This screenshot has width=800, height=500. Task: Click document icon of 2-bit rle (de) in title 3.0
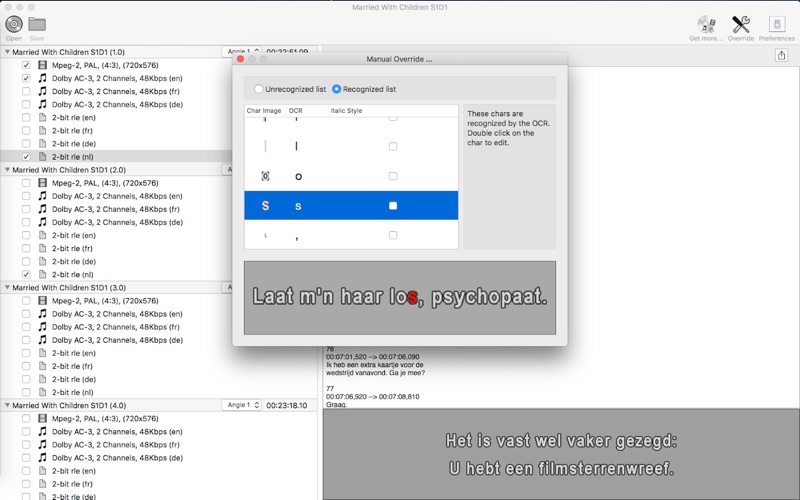[x=43, y=379]
